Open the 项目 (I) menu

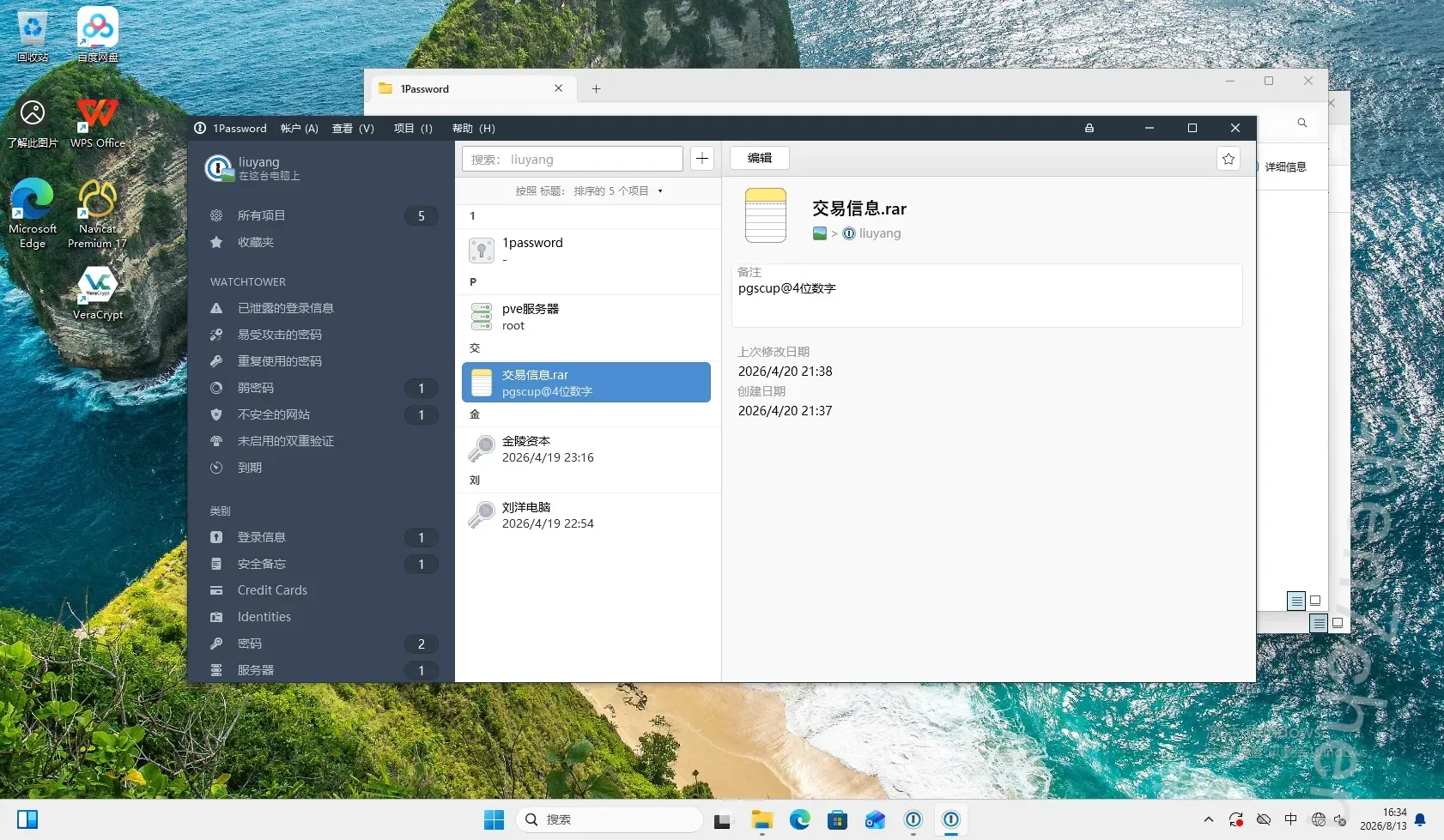click(x=413, y=129)
